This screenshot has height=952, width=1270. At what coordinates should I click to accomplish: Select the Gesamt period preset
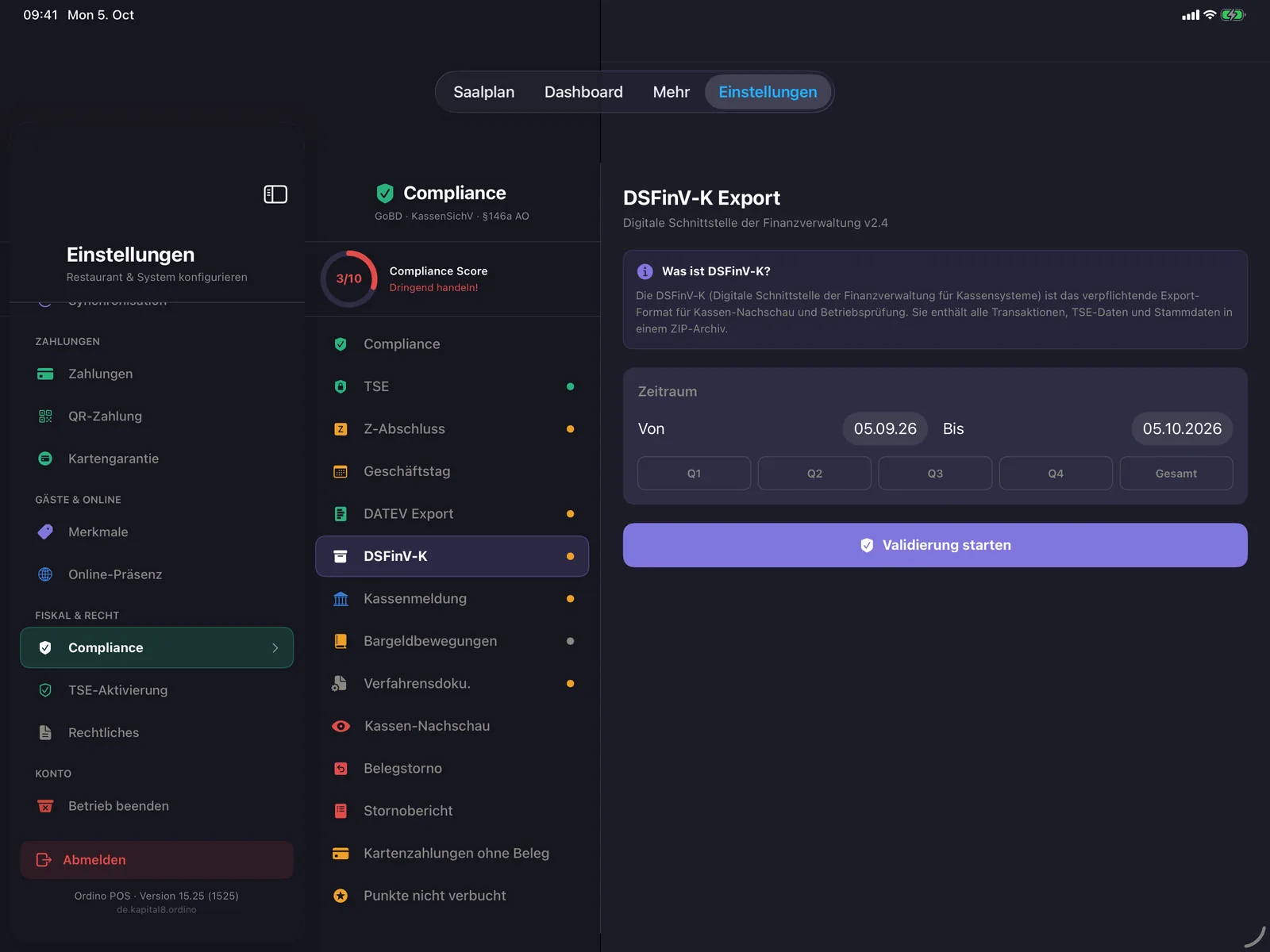point(1176,474)
